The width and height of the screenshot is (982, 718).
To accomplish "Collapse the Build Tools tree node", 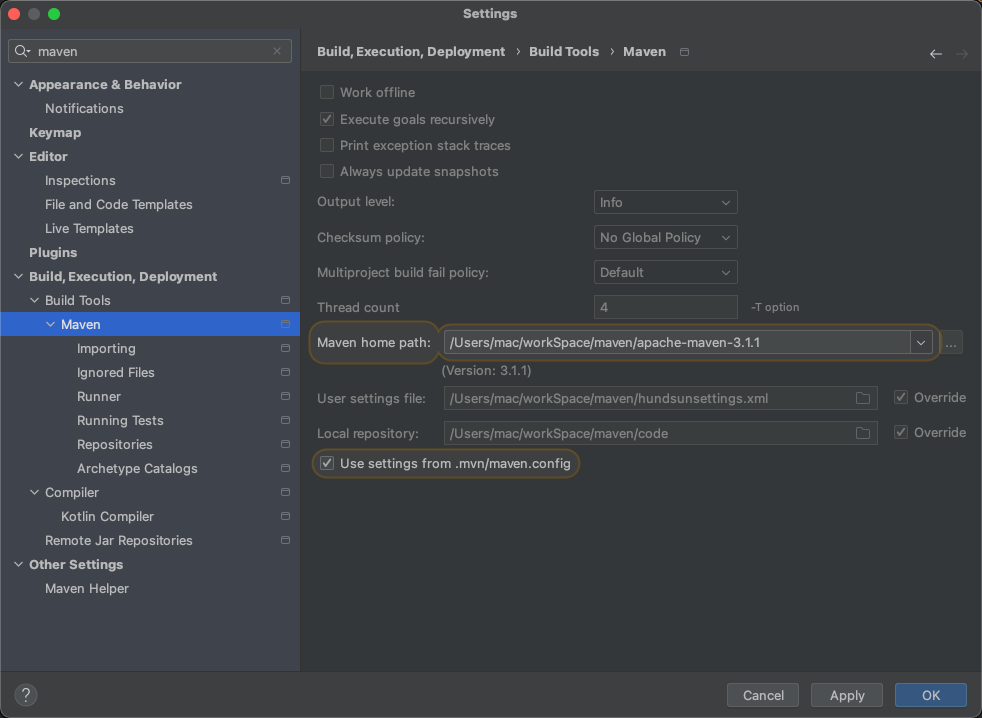I will tap(35, 301).
